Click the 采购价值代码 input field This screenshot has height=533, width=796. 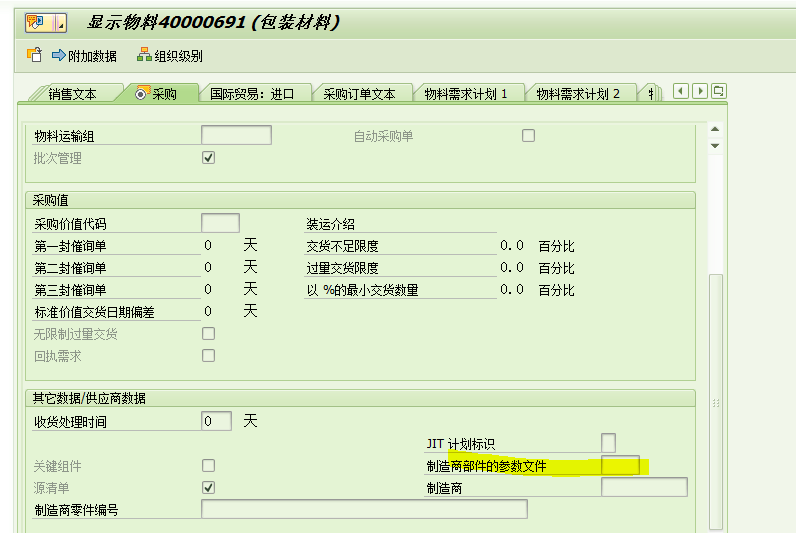tap(220, 223)
